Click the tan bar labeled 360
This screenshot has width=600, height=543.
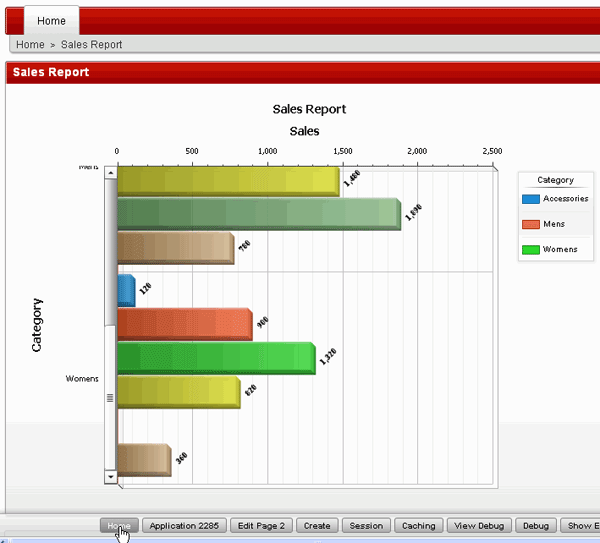144,460
